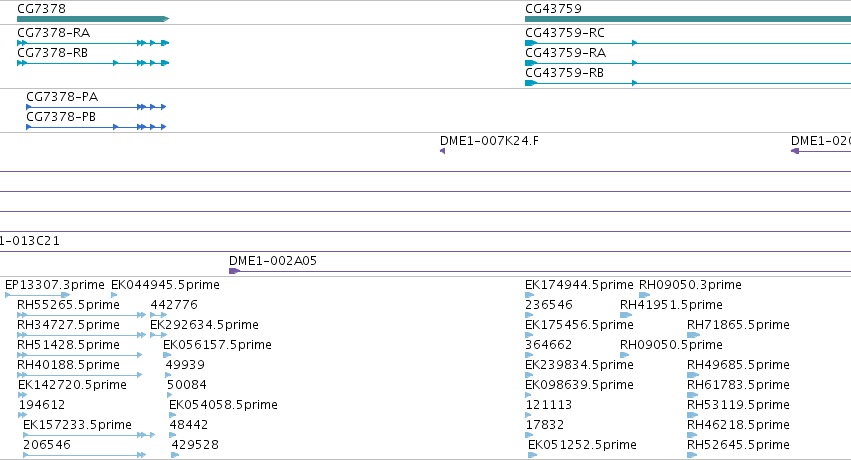Click the RH41951.5prime feature arrow

[626, 315]
